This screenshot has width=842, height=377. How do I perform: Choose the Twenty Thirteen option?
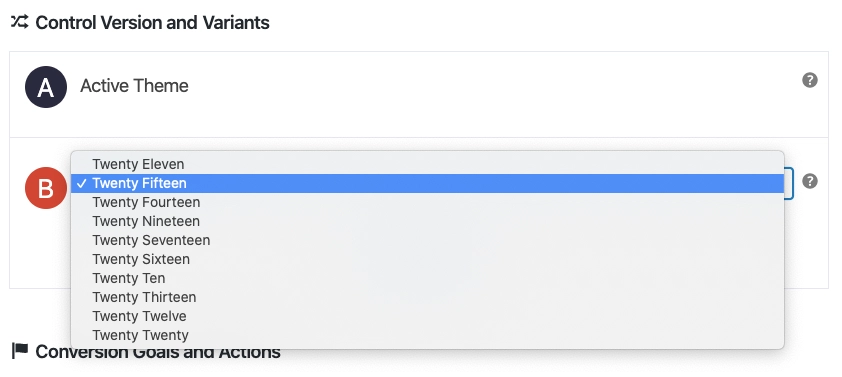pyautogui.click(x=427, y=297)
